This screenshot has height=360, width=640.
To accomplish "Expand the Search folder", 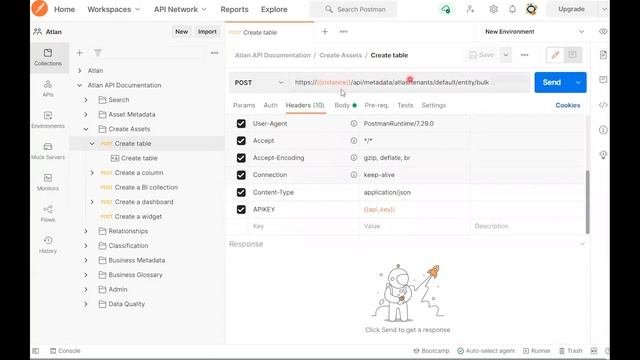I will coord(86,100).
